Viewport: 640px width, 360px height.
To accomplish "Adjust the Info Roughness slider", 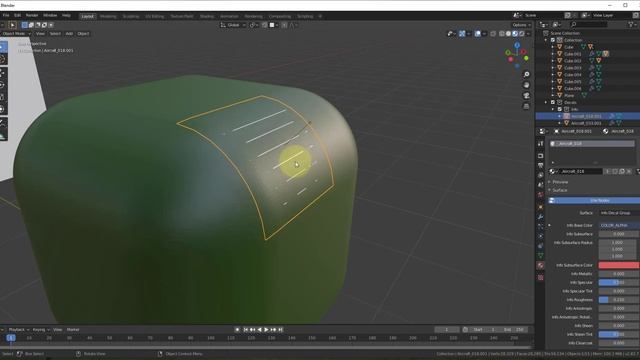I will point(619,300).
